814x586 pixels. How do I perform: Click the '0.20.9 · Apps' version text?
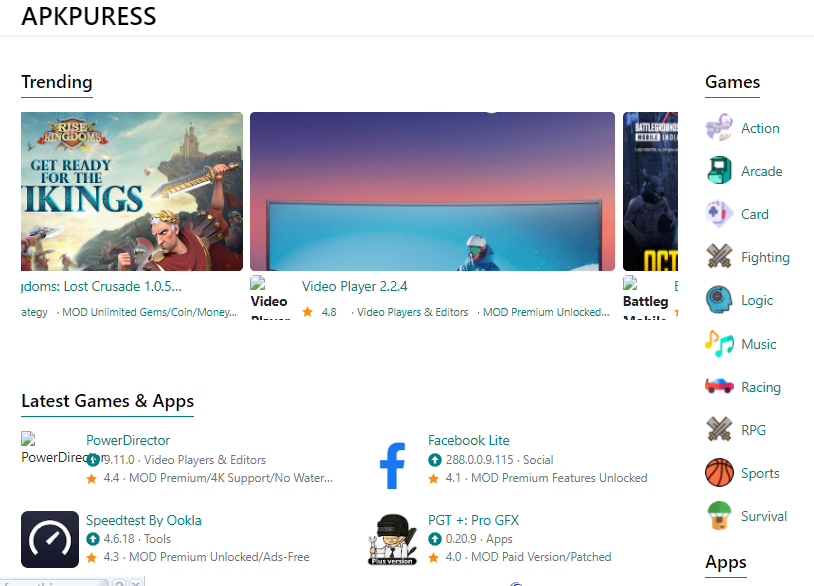click(x=479, y=539)
